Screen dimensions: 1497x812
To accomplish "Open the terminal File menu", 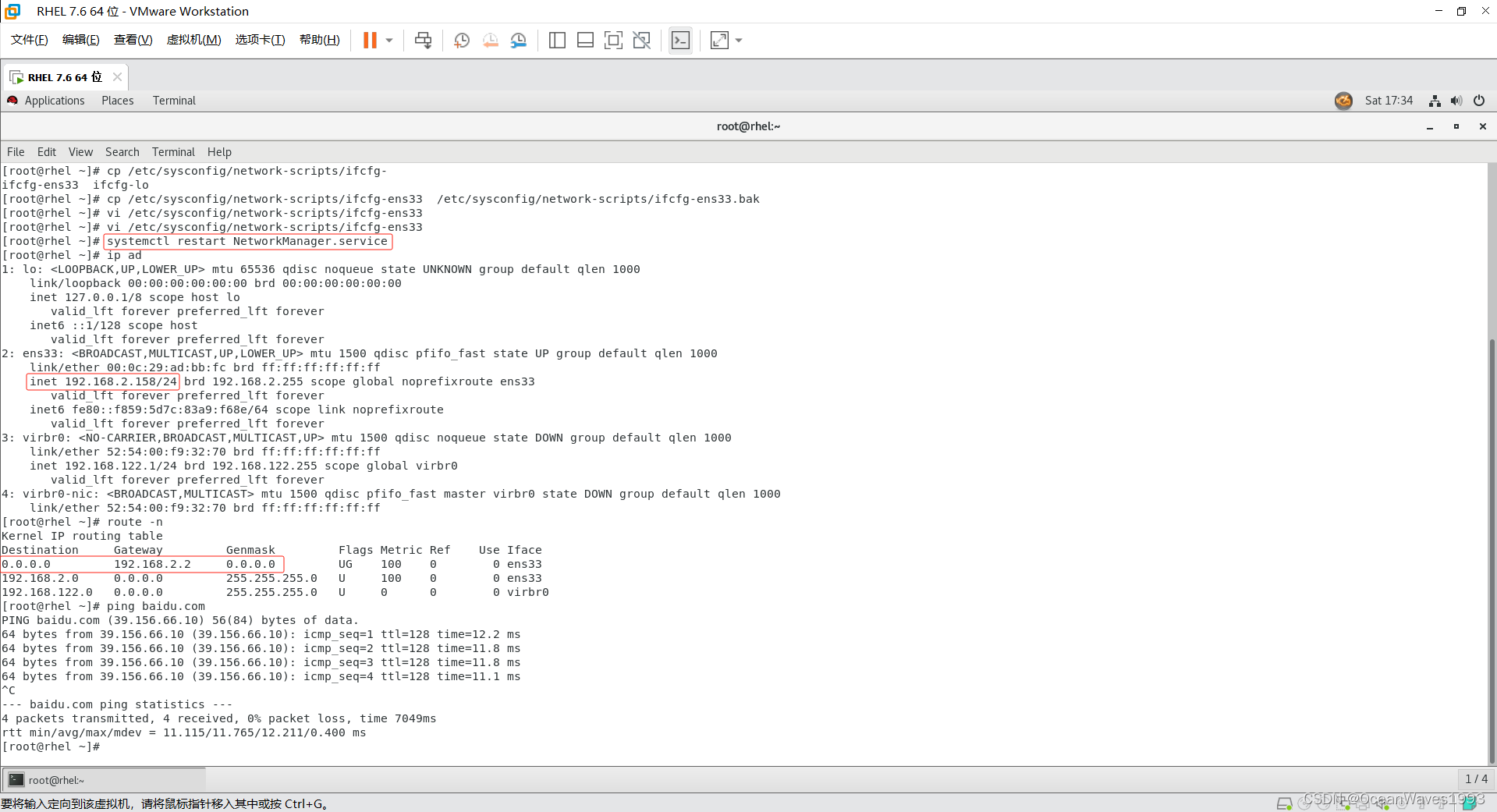I will pyautogui.click(x=16, y=152).
